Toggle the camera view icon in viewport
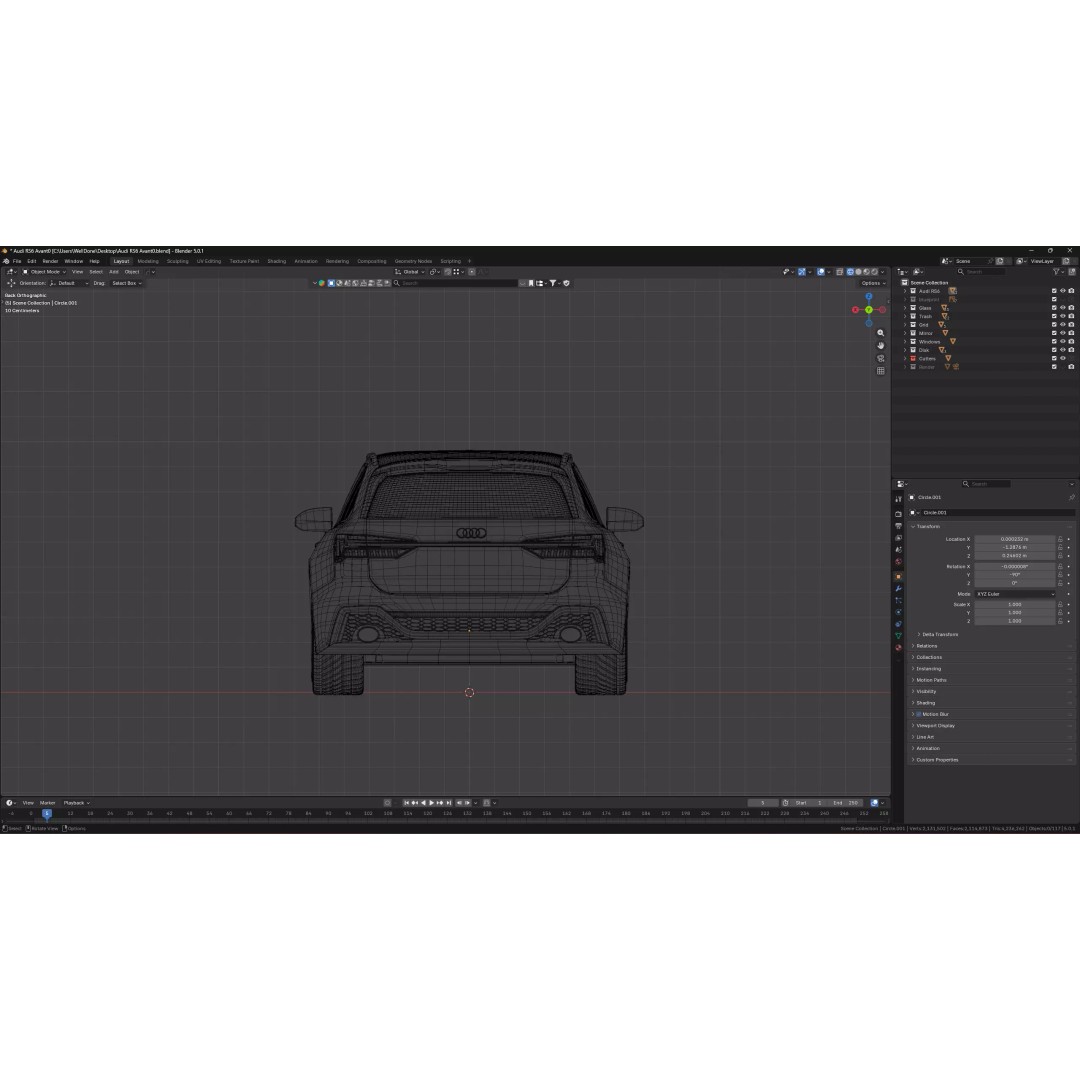 880,358
